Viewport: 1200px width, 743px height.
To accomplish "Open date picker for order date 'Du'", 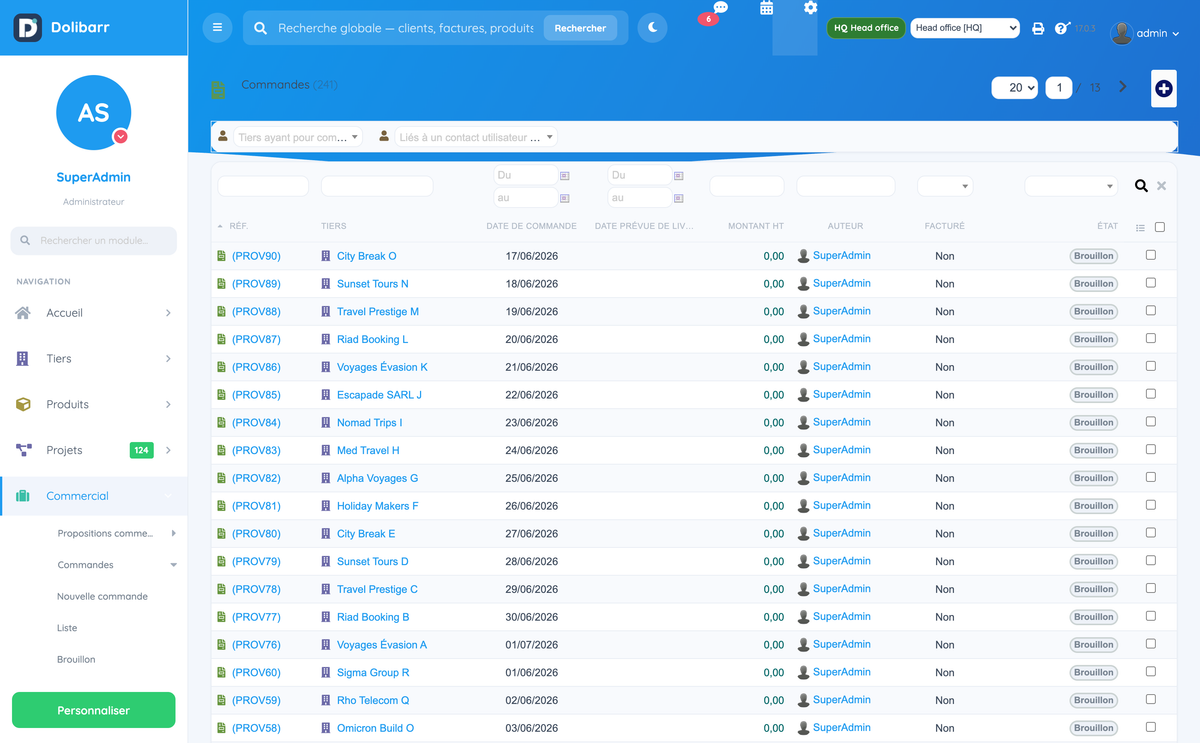I will coord(564,175).
